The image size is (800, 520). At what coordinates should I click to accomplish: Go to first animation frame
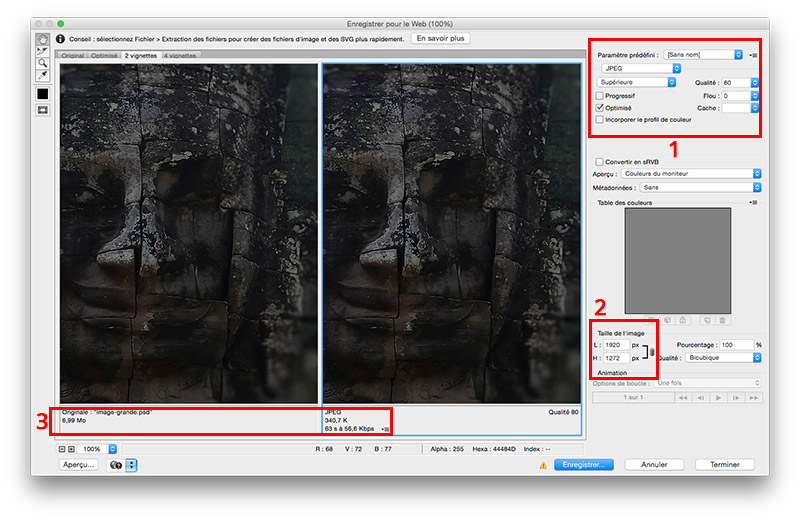(x=683, y=398)
